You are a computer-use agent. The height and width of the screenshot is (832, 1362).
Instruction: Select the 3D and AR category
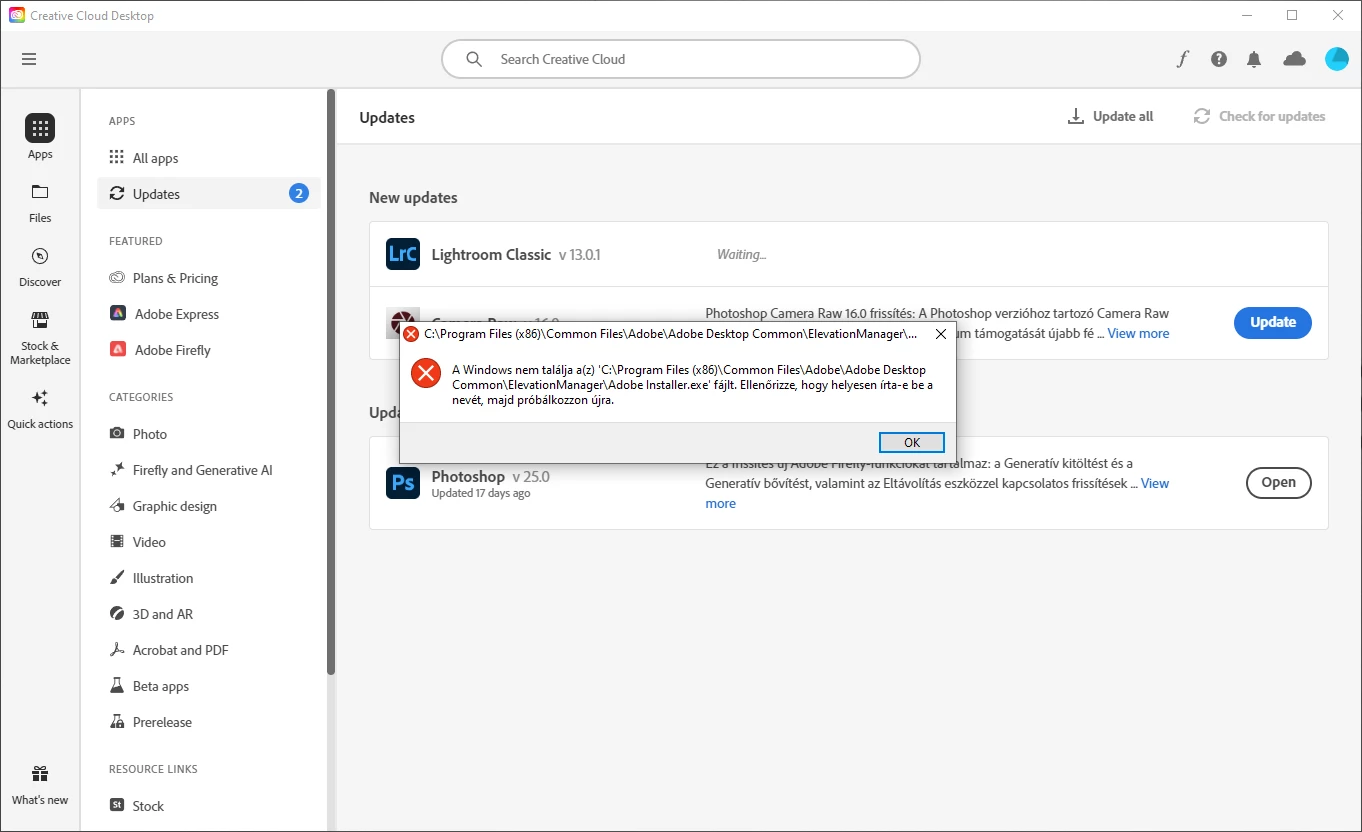[209, 614]
